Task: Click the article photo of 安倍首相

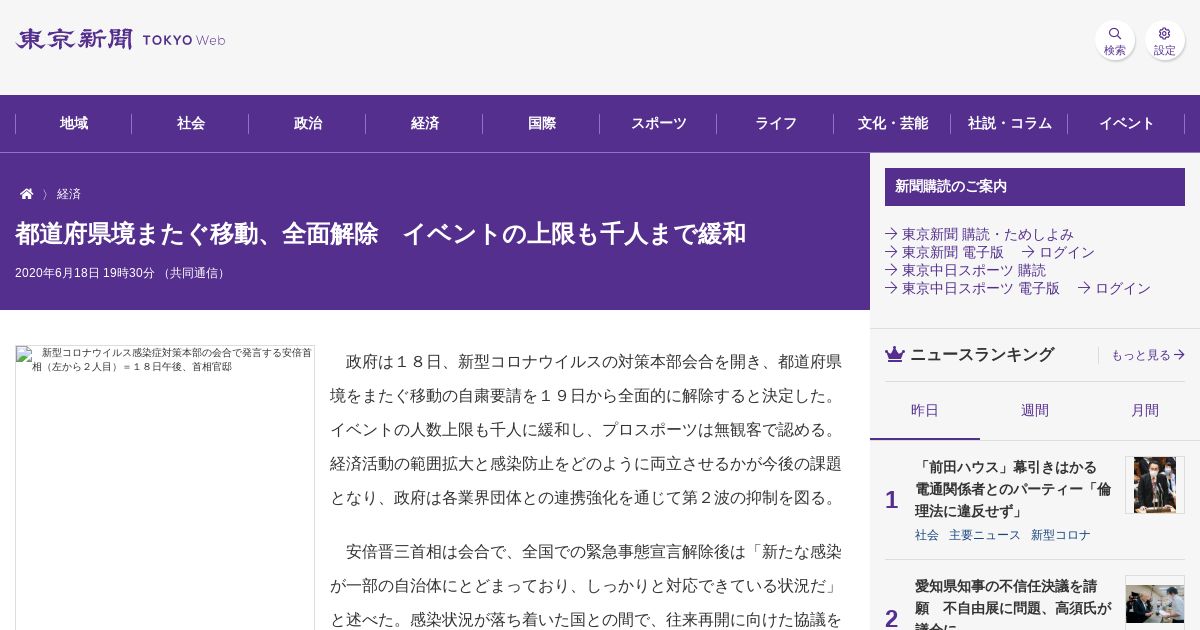Action: [165, 488]
